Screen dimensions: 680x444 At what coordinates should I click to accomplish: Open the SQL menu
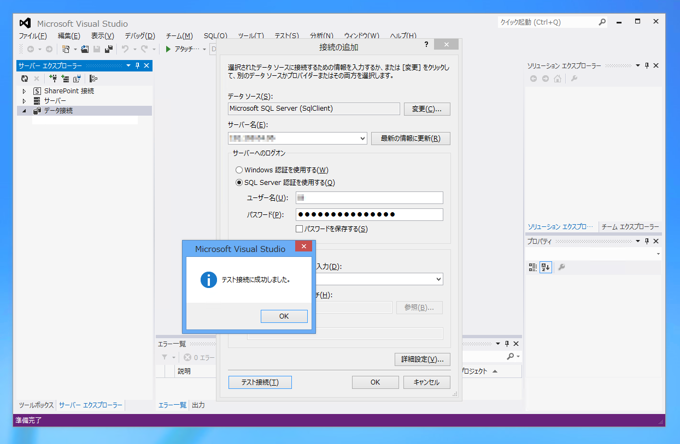click(x=216, y=36)
